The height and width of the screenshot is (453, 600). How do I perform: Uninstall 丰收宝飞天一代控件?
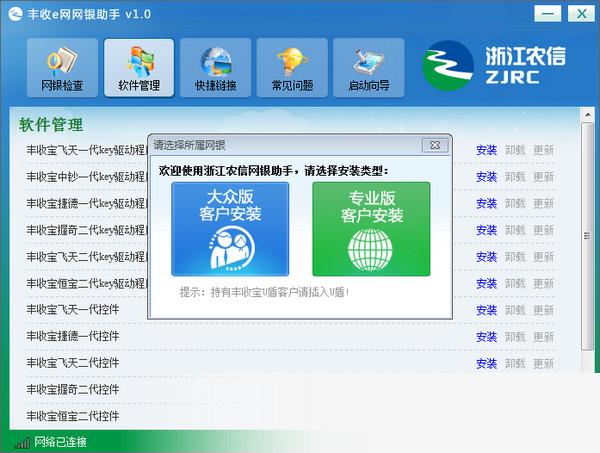[x=515, y=310]
